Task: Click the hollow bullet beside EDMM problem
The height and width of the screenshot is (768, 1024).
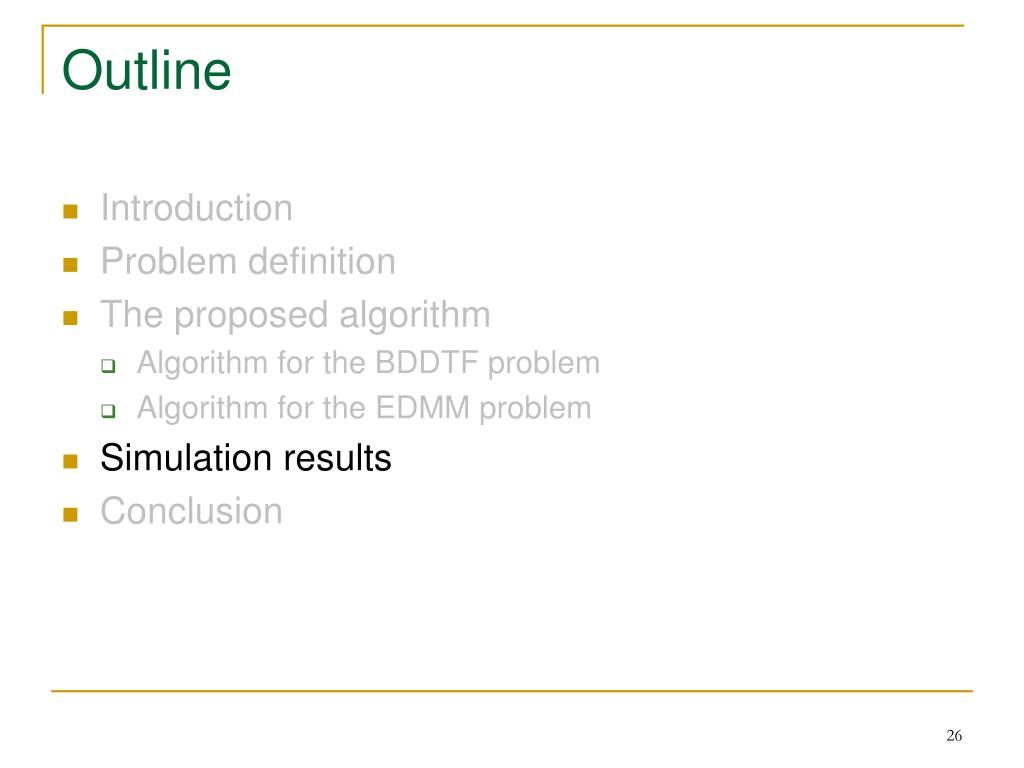Action: pyautogui.click(x=108, y=411)
